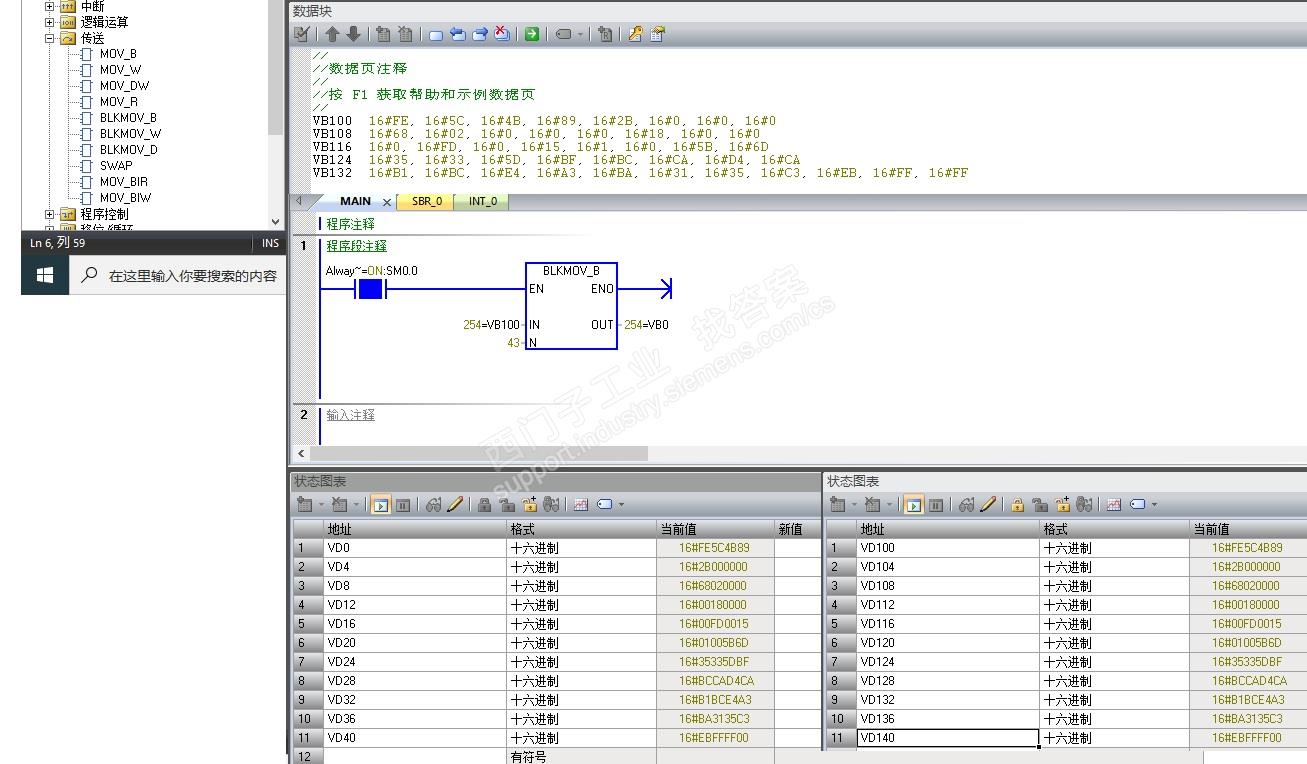Click the Windows taskbar search box
Screen dimensions: 1307x764
[x=177, y=275]
